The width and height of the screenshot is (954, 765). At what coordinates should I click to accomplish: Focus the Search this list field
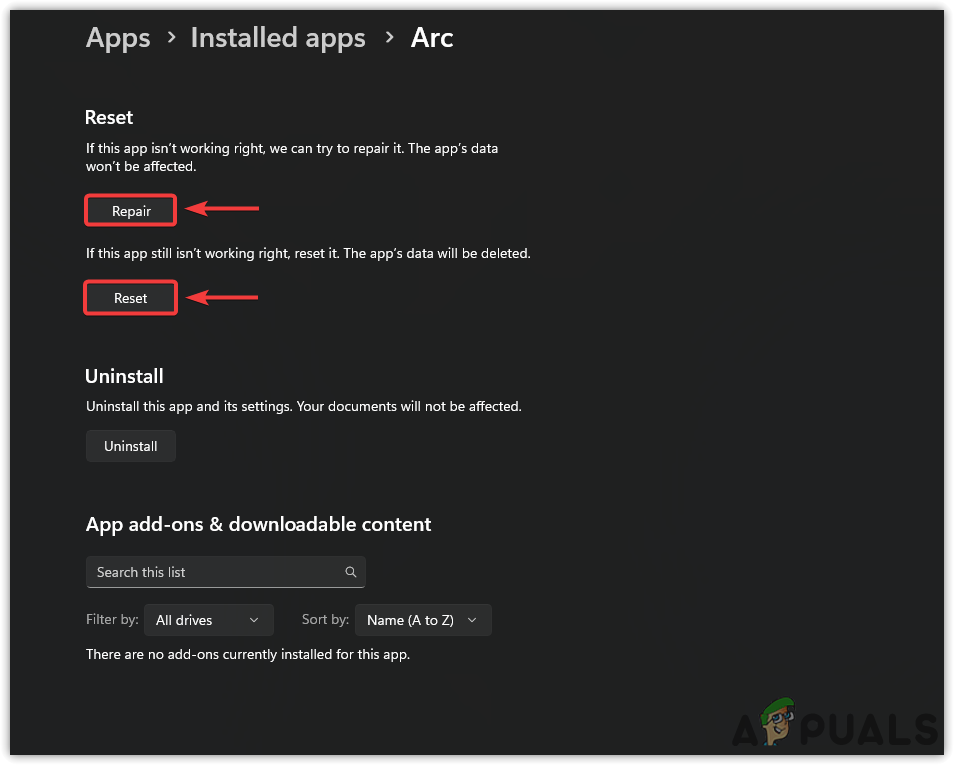(226, 572)
